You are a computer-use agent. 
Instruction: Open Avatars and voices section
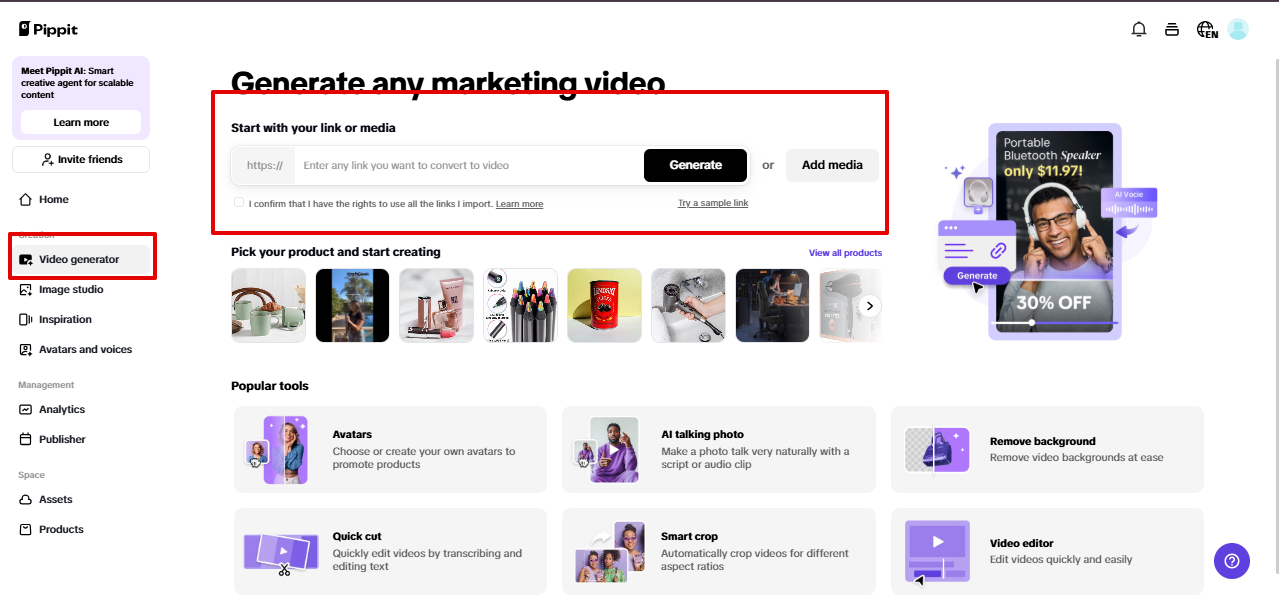point(86,349)
